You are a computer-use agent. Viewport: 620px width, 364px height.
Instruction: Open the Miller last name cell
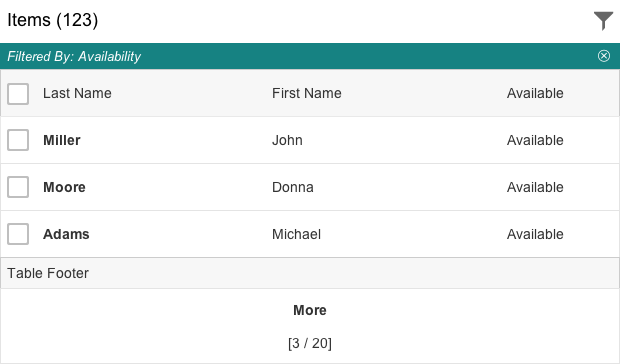(62, 140)
